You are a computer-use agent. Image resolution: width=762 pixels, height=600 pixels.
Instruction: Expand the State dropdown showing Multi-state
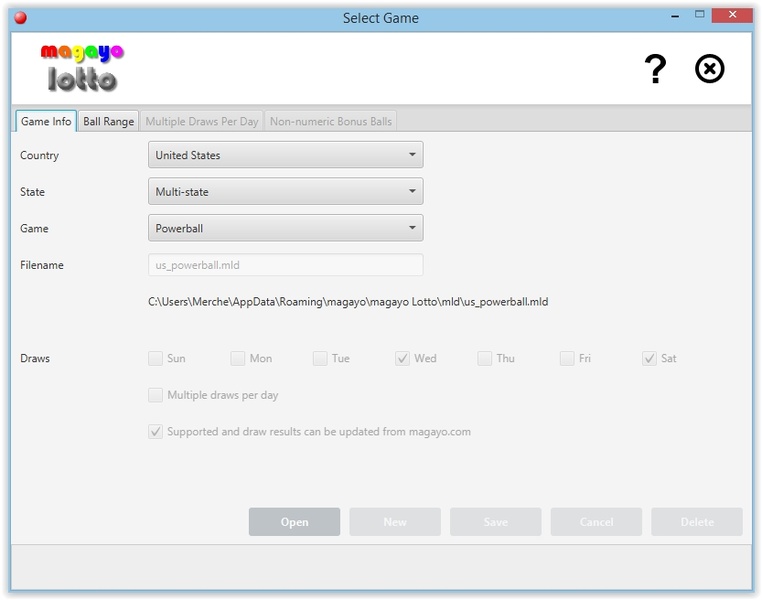[x=286, y=191]
